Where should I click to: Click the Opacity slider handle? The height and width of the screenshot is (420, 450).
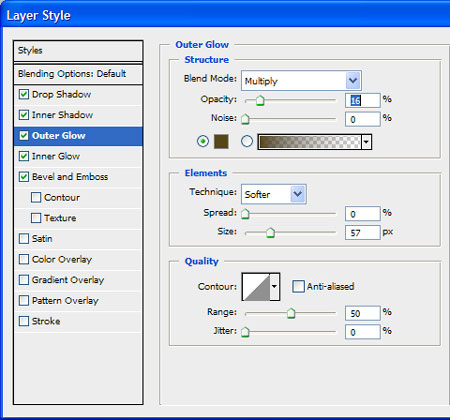click(260, 100)
